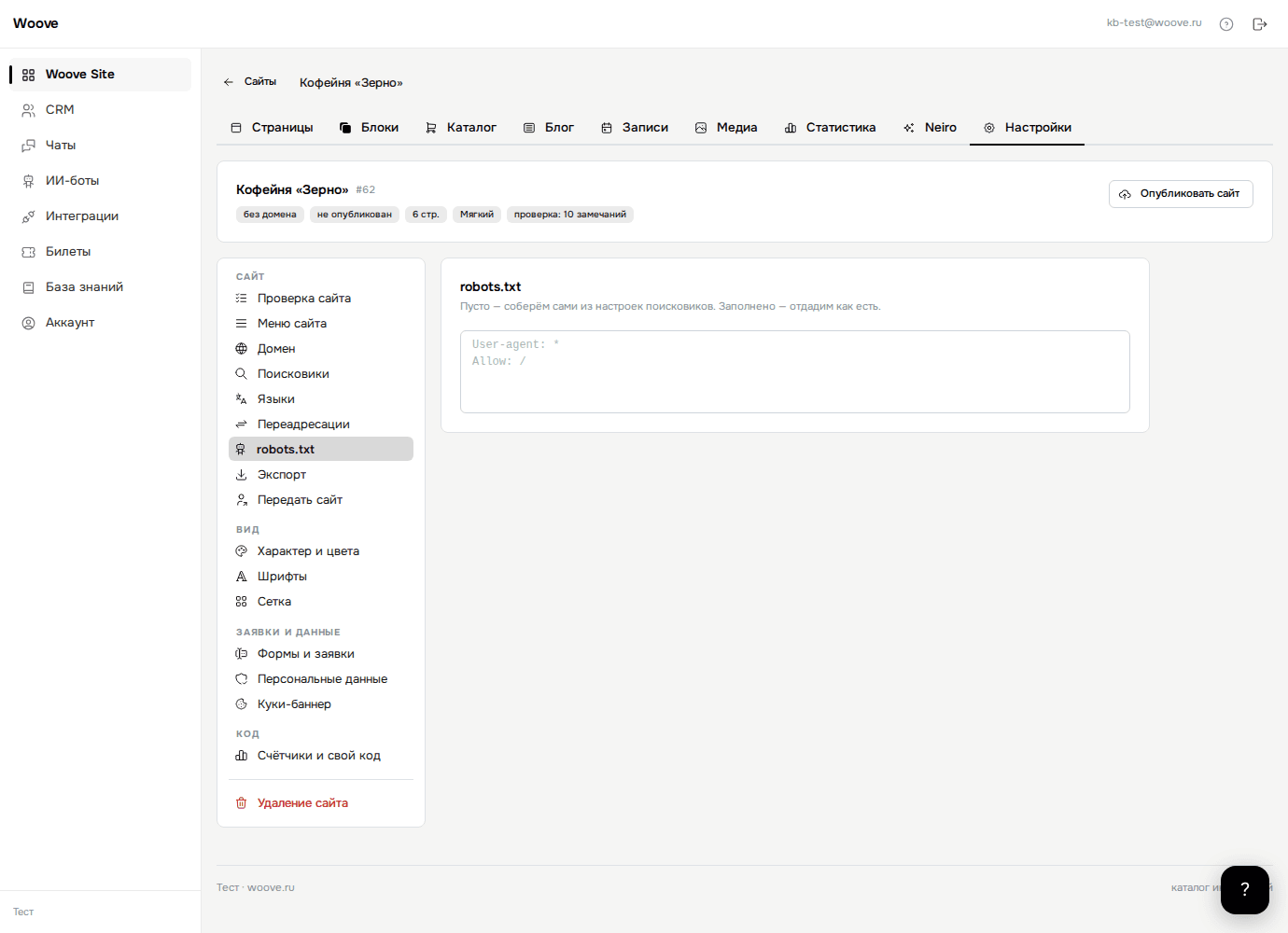Viewport: 1288px width, 933px height.
Task: Open Билеты section
Action: click(100, 252)
